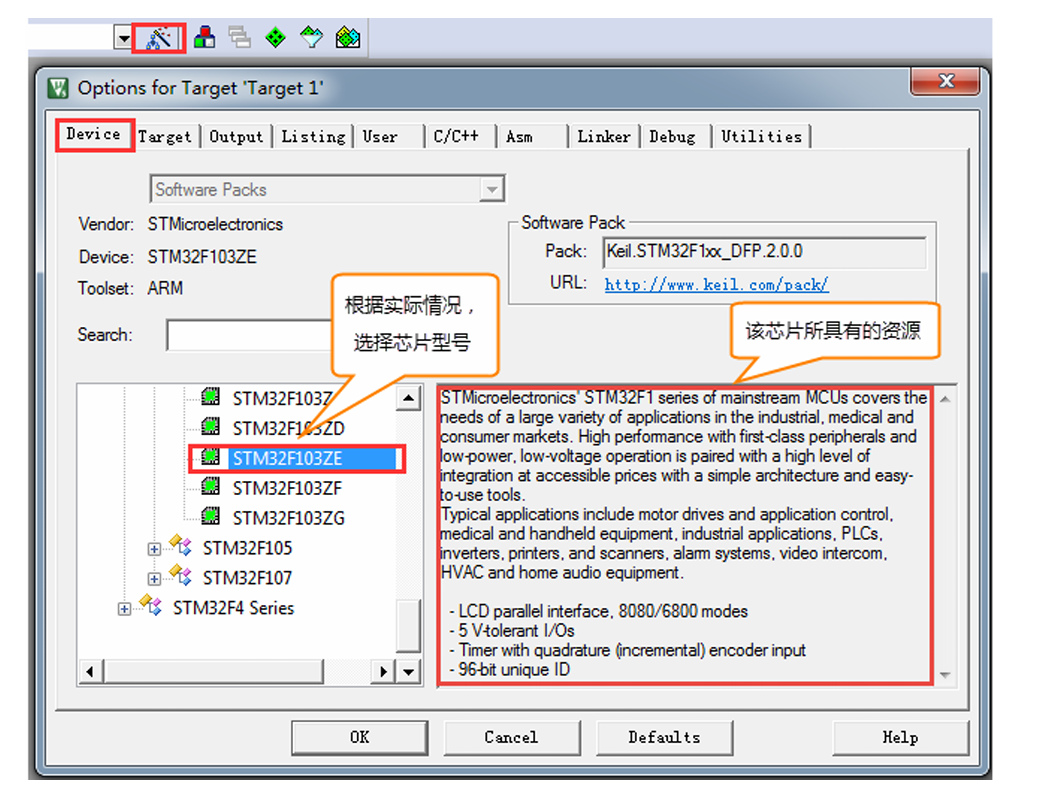Select the STM32F107 family entry
Image resolution: width=1050 pixels, height=788 pixels.
[x=247, y=578]
